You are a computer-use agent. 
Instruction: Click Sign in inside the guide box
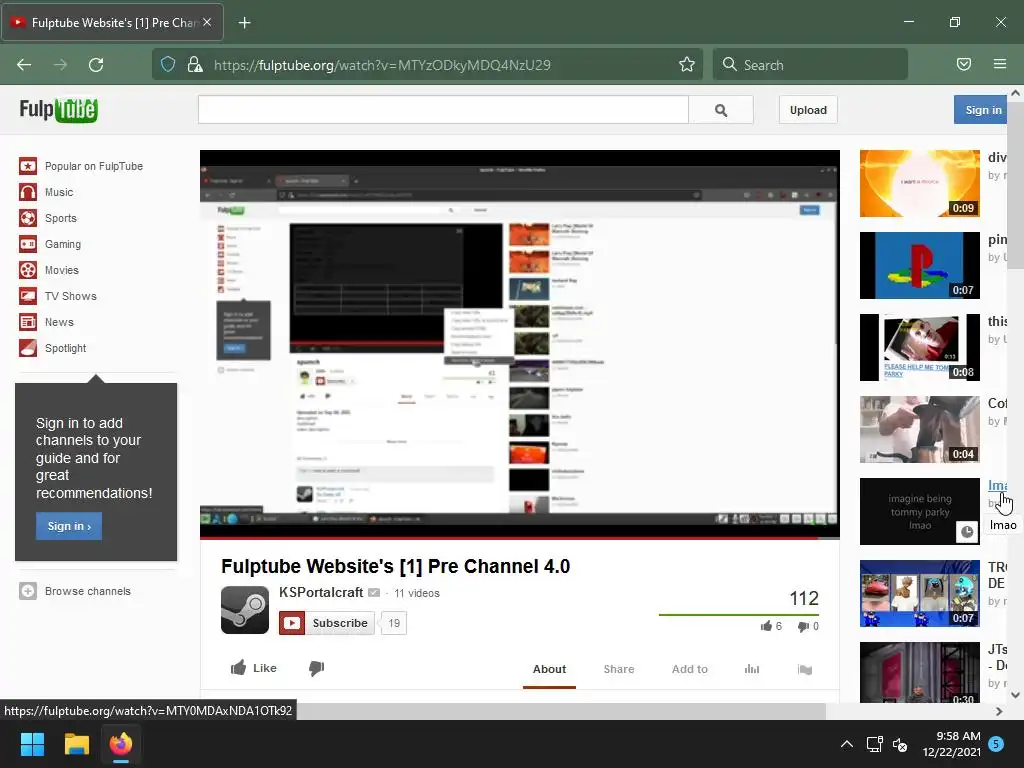coord(69,526)
